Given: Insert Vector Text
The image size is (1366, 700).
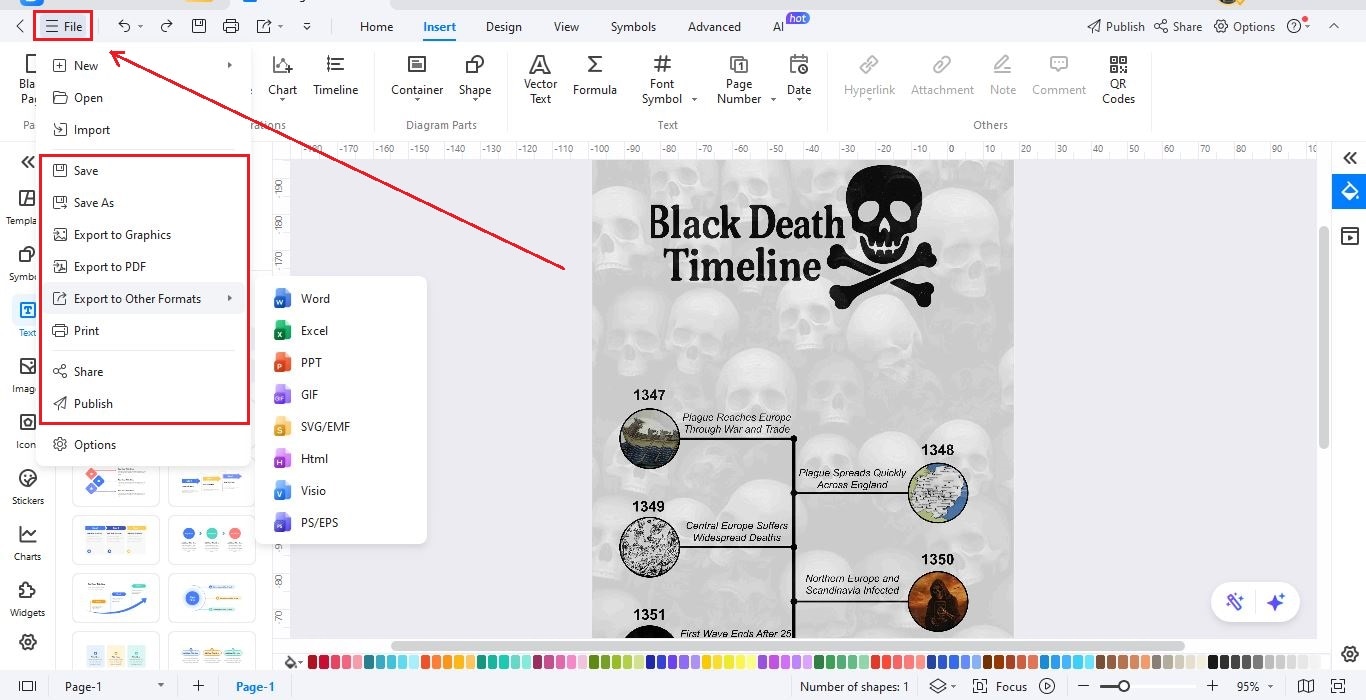Looking at the screenshot, I should point(540,79).
